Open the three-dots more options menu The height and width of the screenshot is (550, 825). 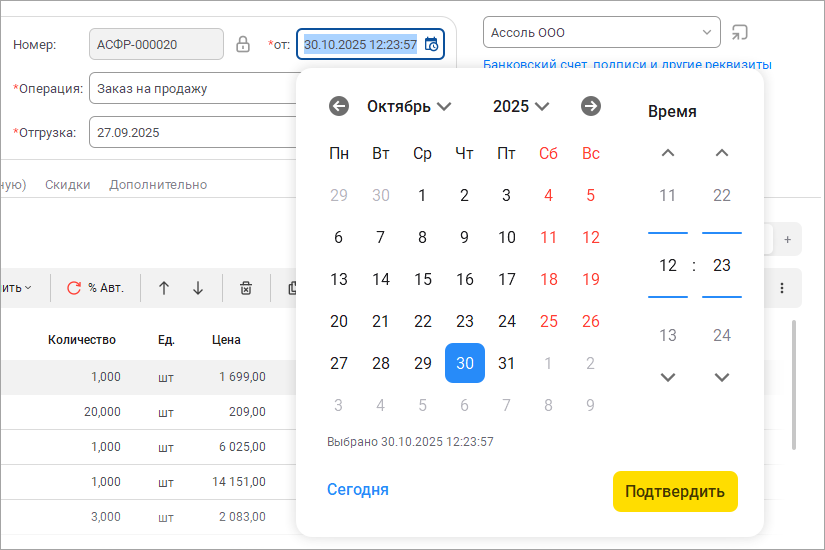(x=782, y=288)
